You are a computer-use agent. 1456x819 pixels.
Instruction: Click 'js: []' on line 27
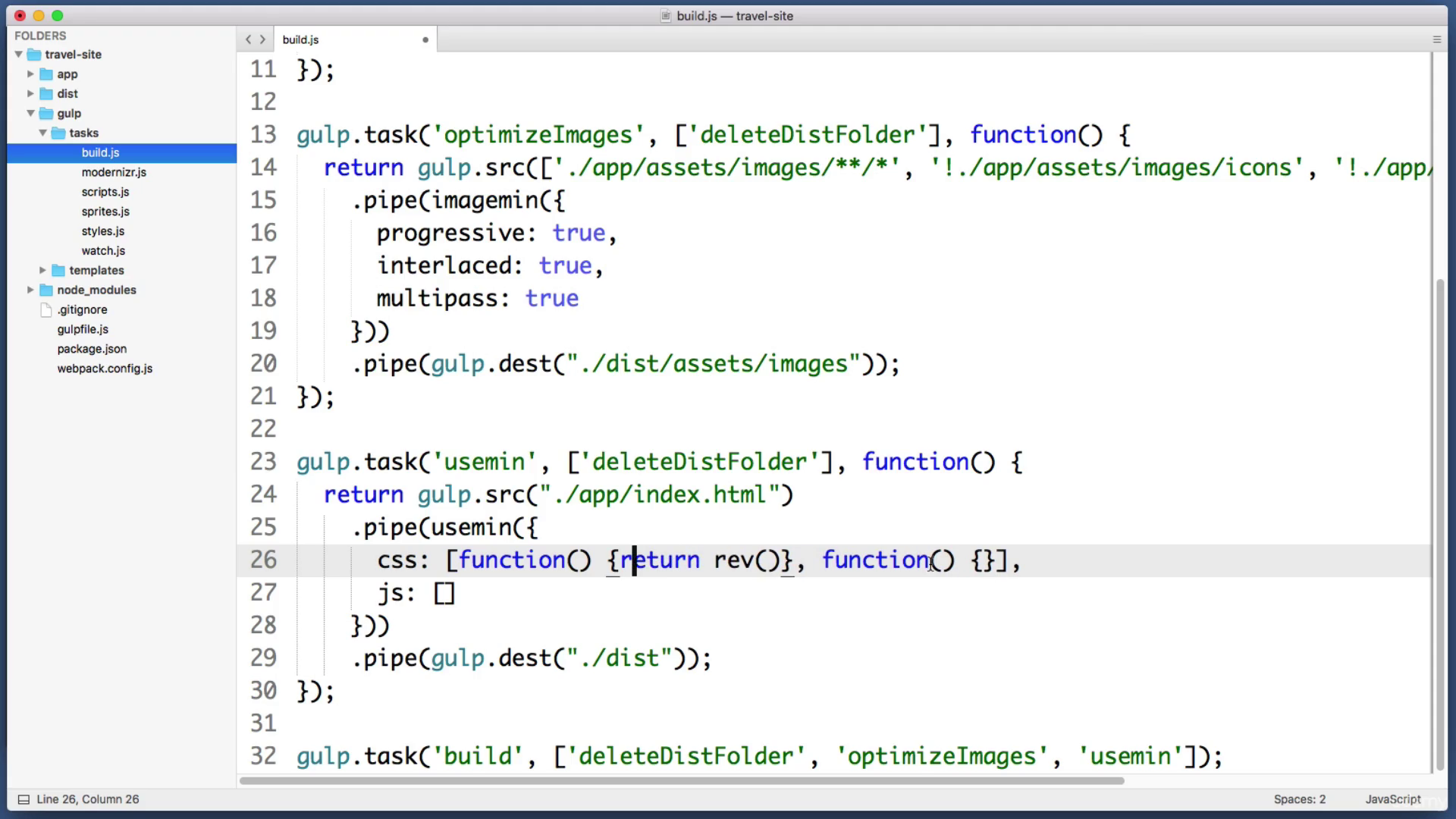coord(416,592)
